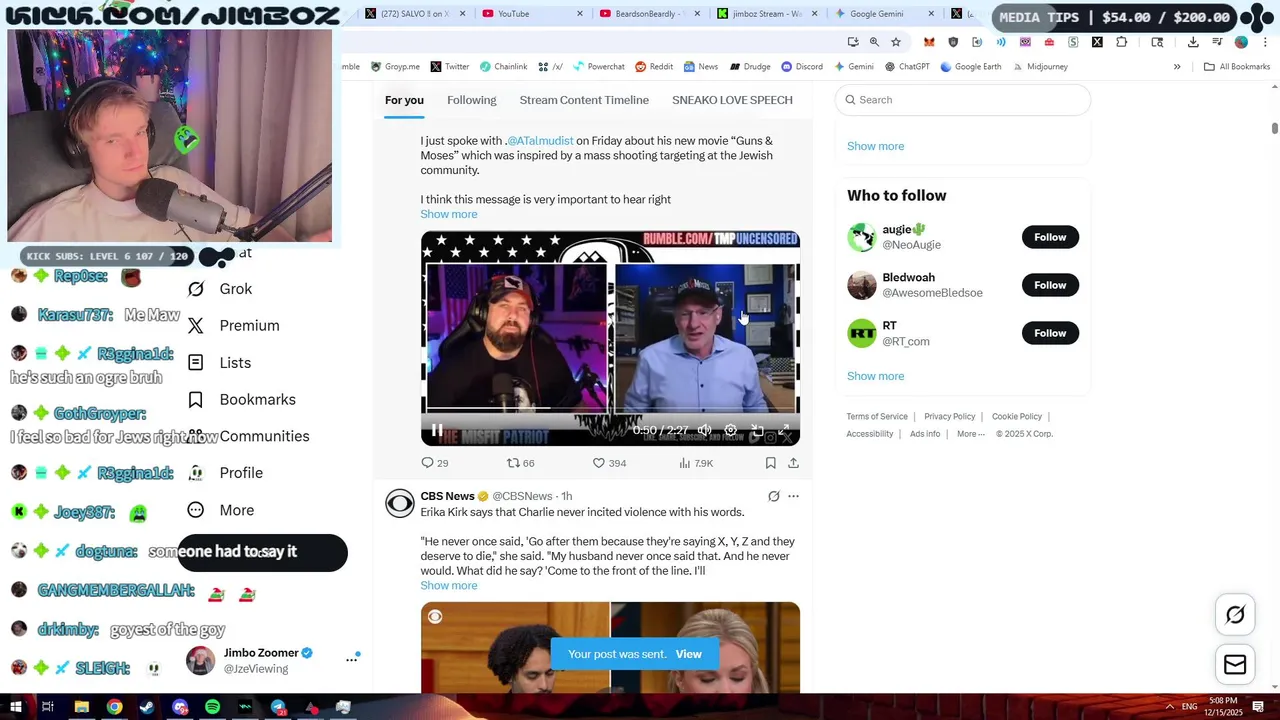
Task: Open Premium in the X sidebar
Action: point(234,326)
